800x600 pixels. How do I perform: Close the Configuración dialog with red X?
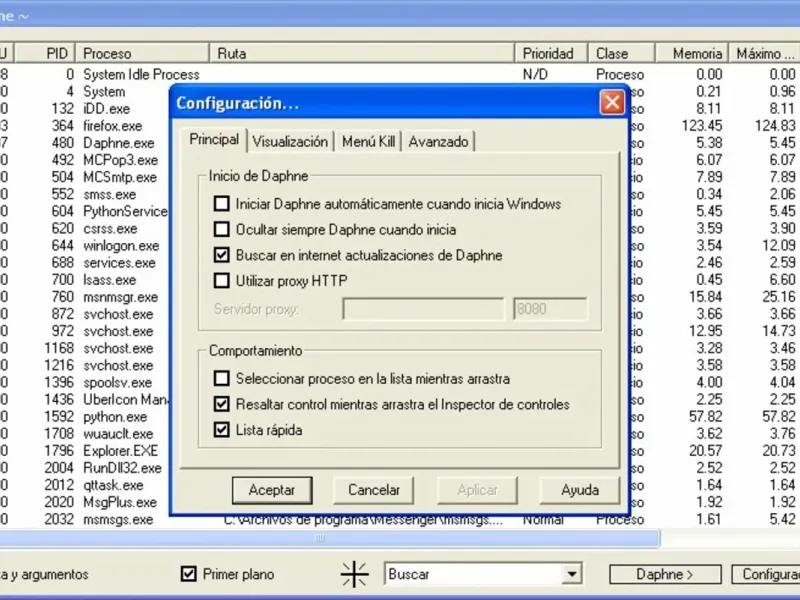coord(612,102)
